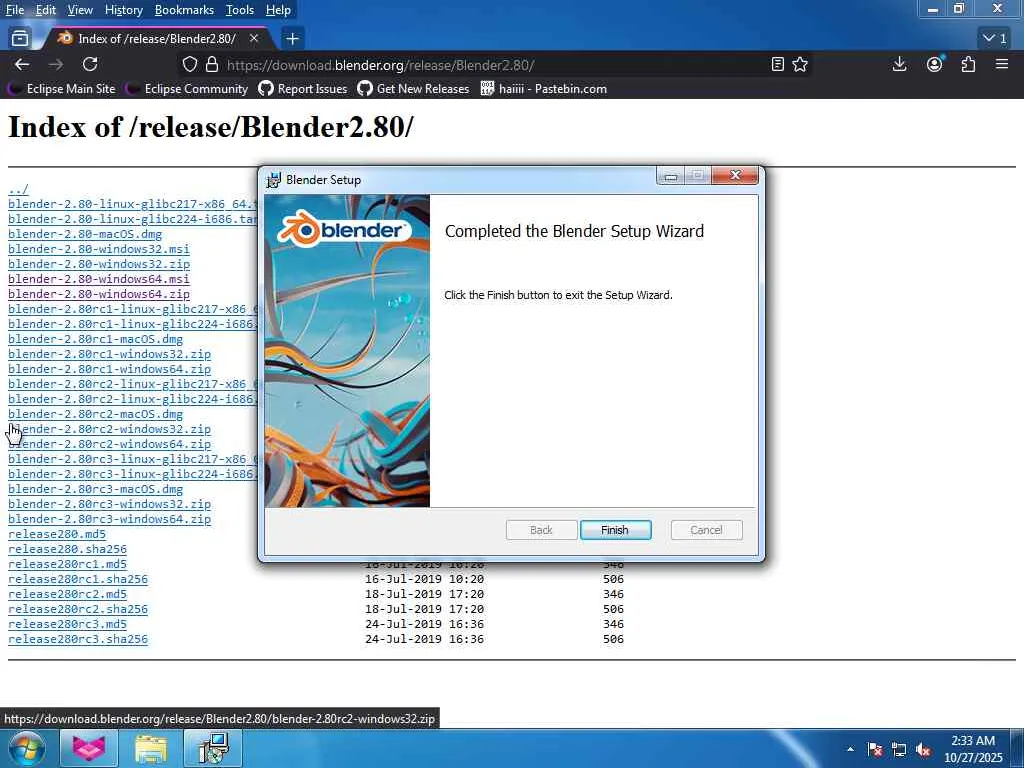The image size is (1024, 768).
Task: Bookmark this page with star icon
Action: point(800,64)
